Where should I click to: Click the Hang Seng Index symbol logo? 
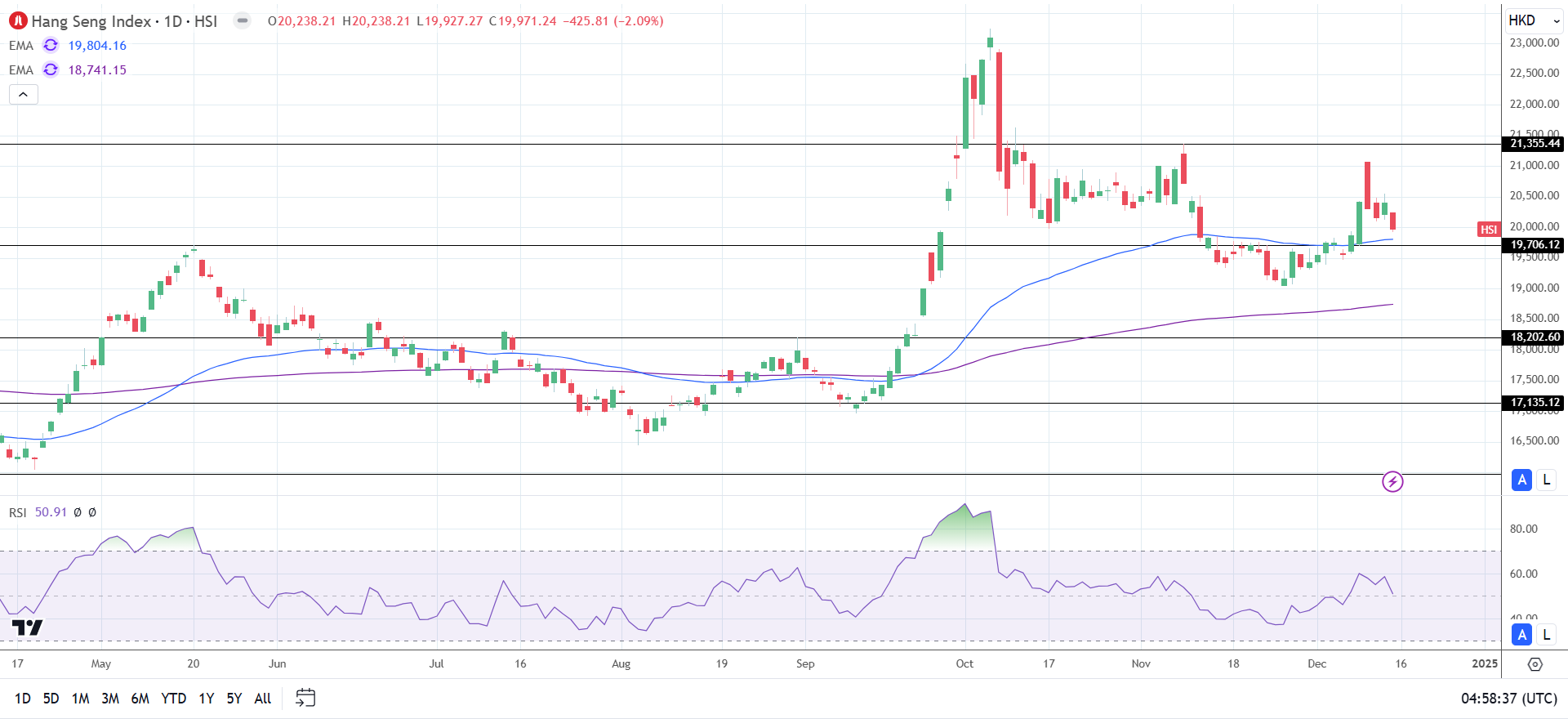pyautogui.click(x=18, y=21)
